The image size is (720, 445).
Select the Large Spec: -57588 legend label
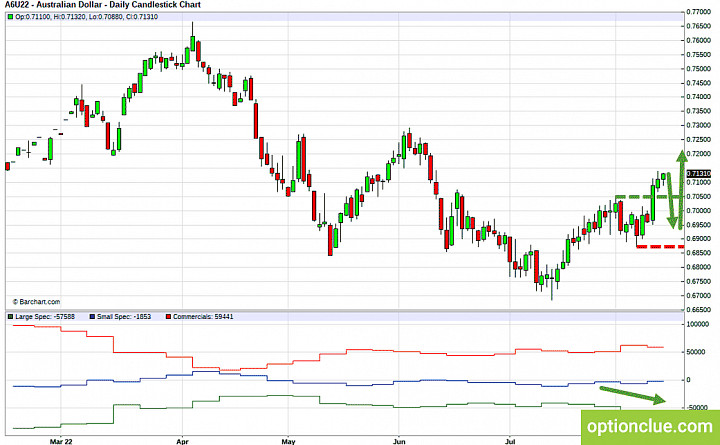click(x=45, y=317)
